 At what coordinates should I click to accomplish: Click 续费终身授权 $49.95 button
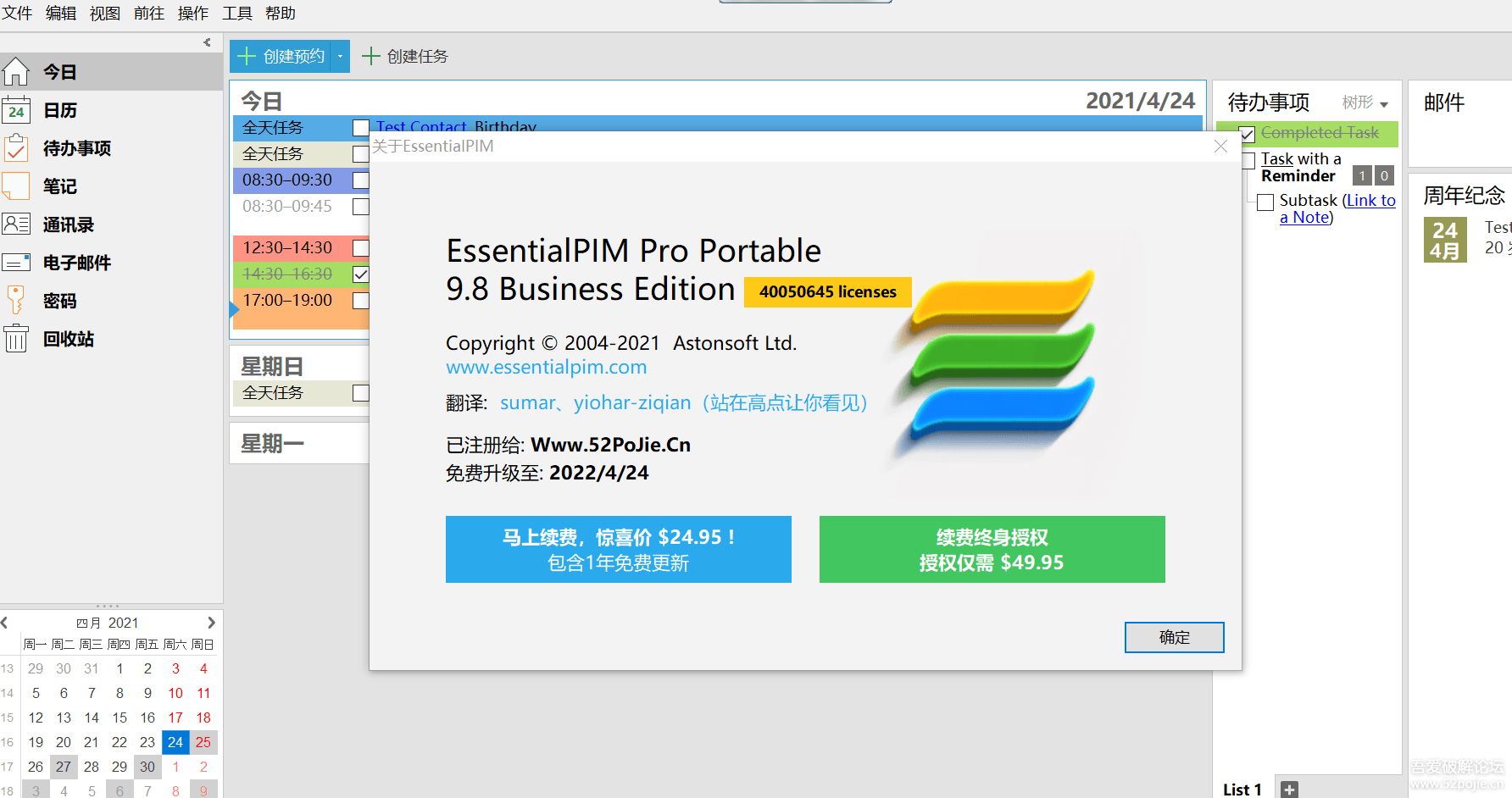(992, 549)
